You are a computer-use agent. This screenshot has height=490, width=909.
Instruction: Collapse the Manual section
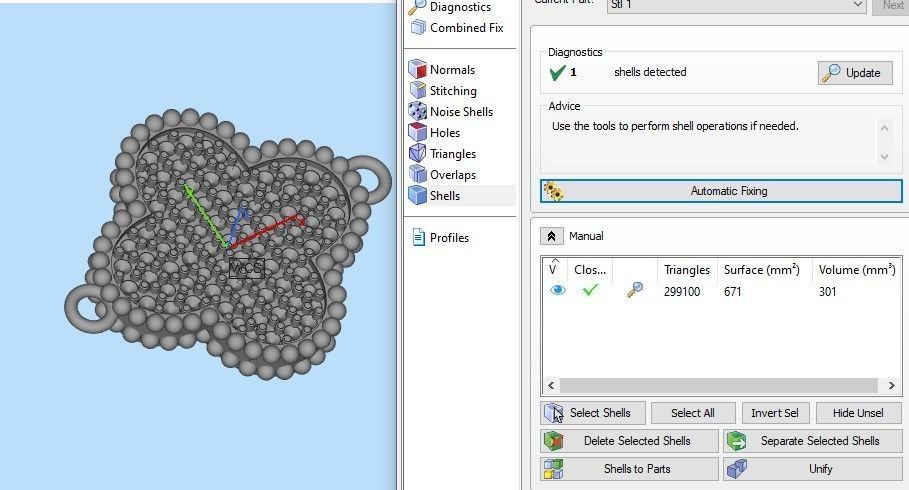click(x=551, y=236)
